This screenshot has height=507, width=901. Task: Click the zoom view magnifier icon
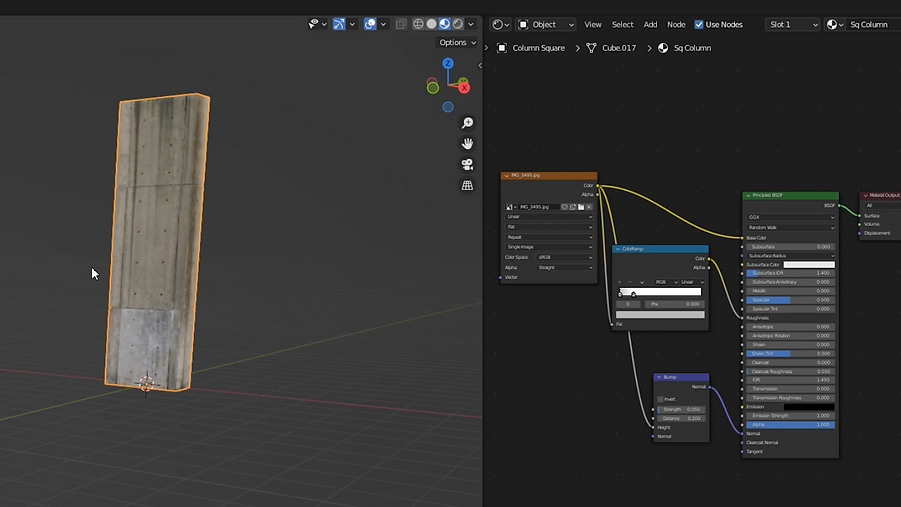(467, 123)
